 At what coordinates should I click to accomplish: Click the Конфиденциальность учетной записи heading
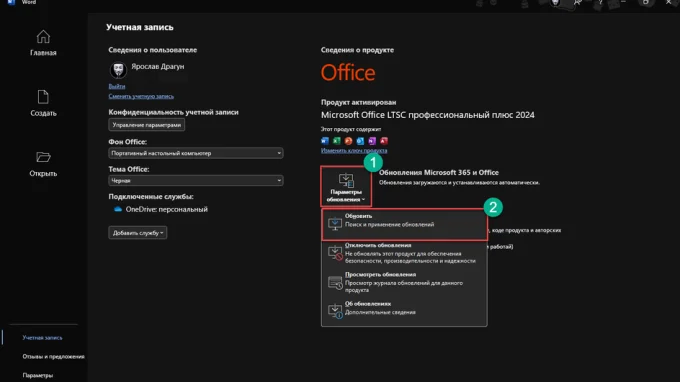(x=173, y=112)
